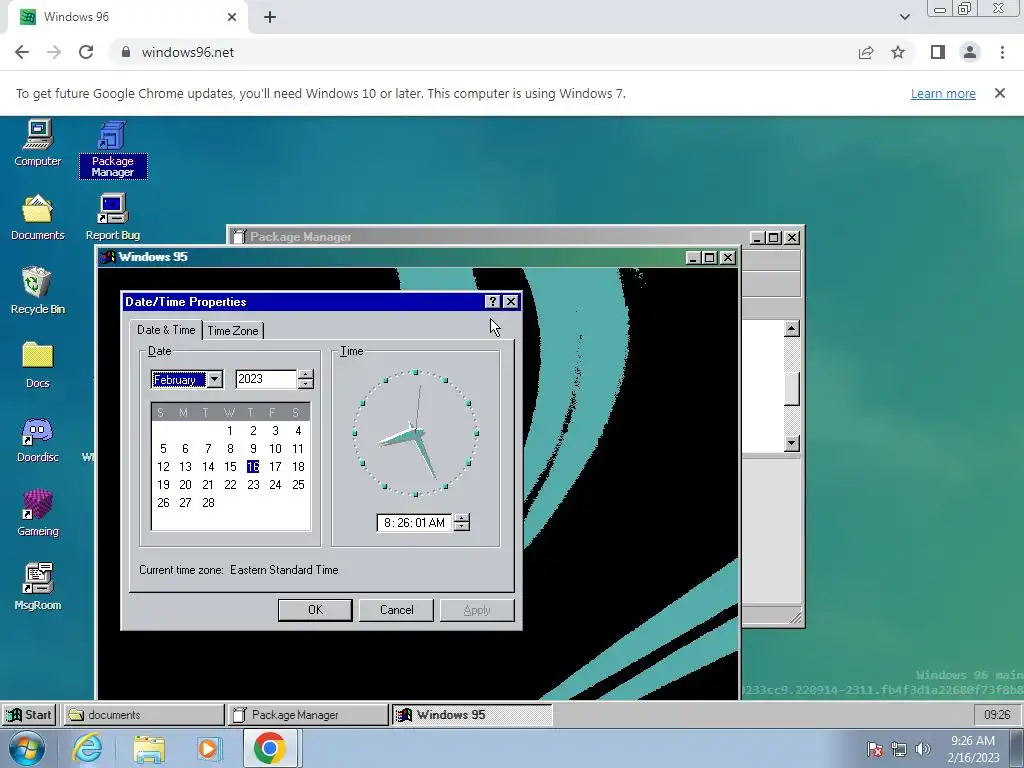
Task: Launch Internet Explorer from the taskbar
Action: click(87, 748)
